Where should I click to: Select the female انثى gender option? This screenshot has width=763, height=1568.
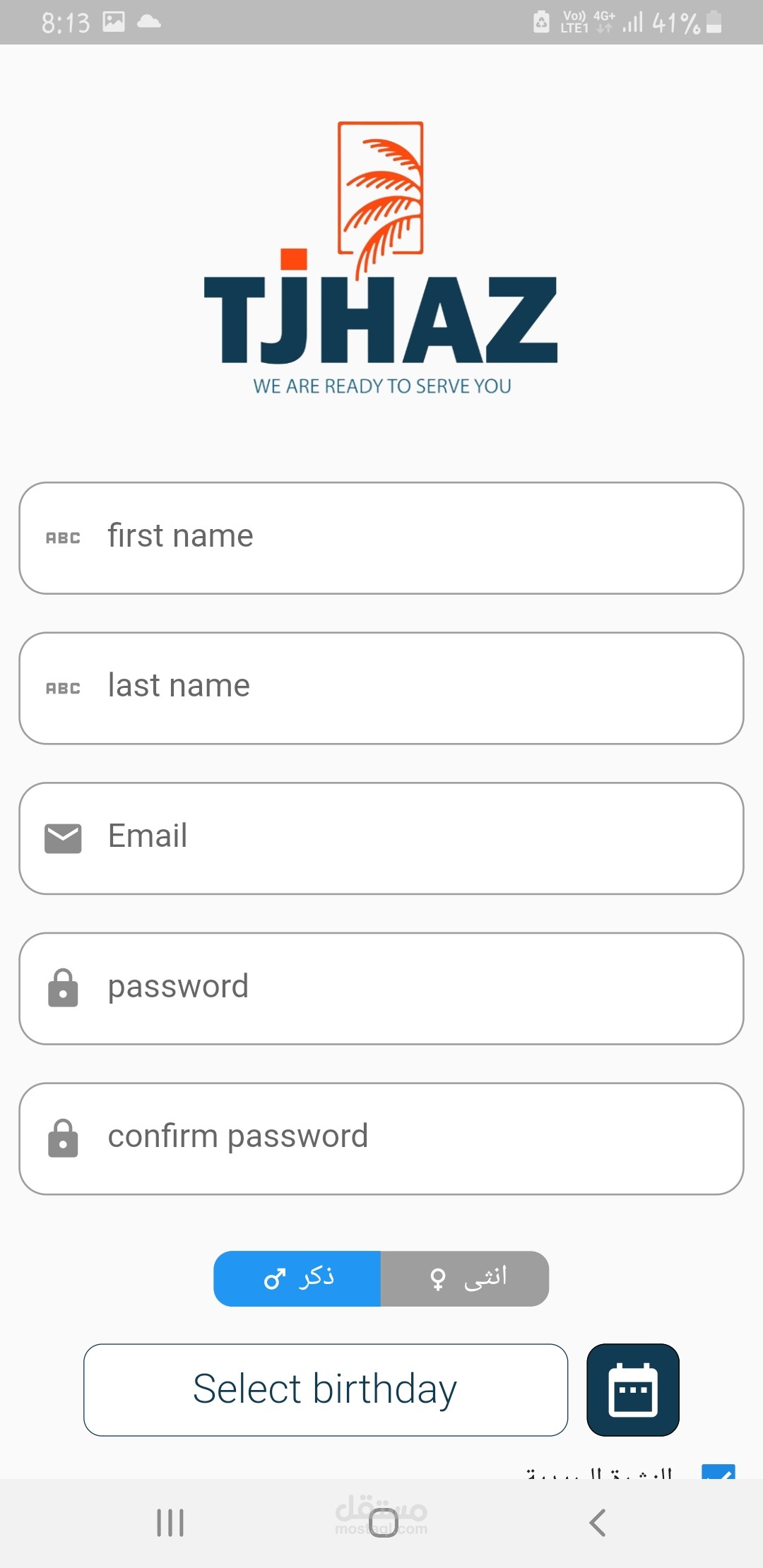tap(465, 1278)
